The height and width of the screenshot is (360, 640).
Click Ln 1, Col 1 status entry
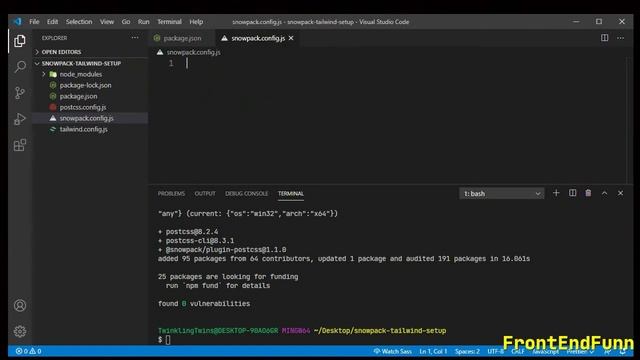click(x=433, y=351)
